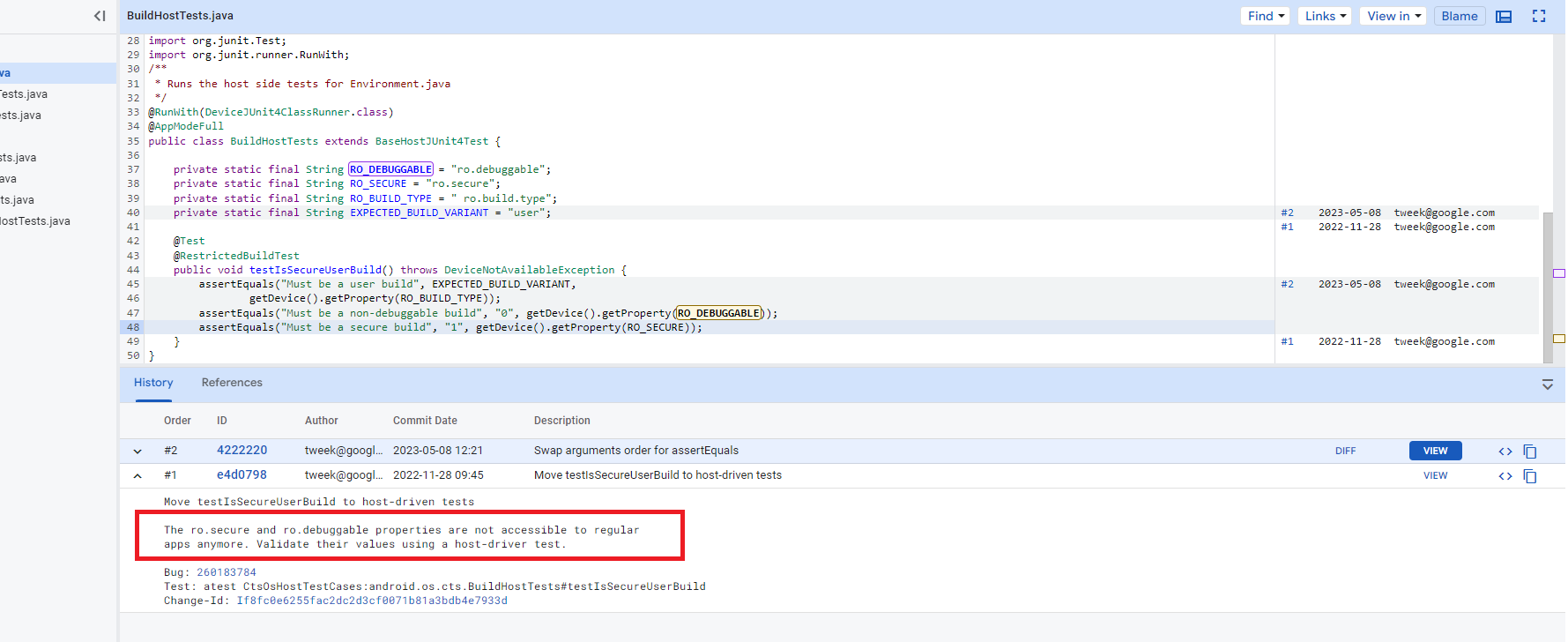Click the code brackets icon for commit e4d0798
The image size is (1568, 642).
[x=1505, y=476]
